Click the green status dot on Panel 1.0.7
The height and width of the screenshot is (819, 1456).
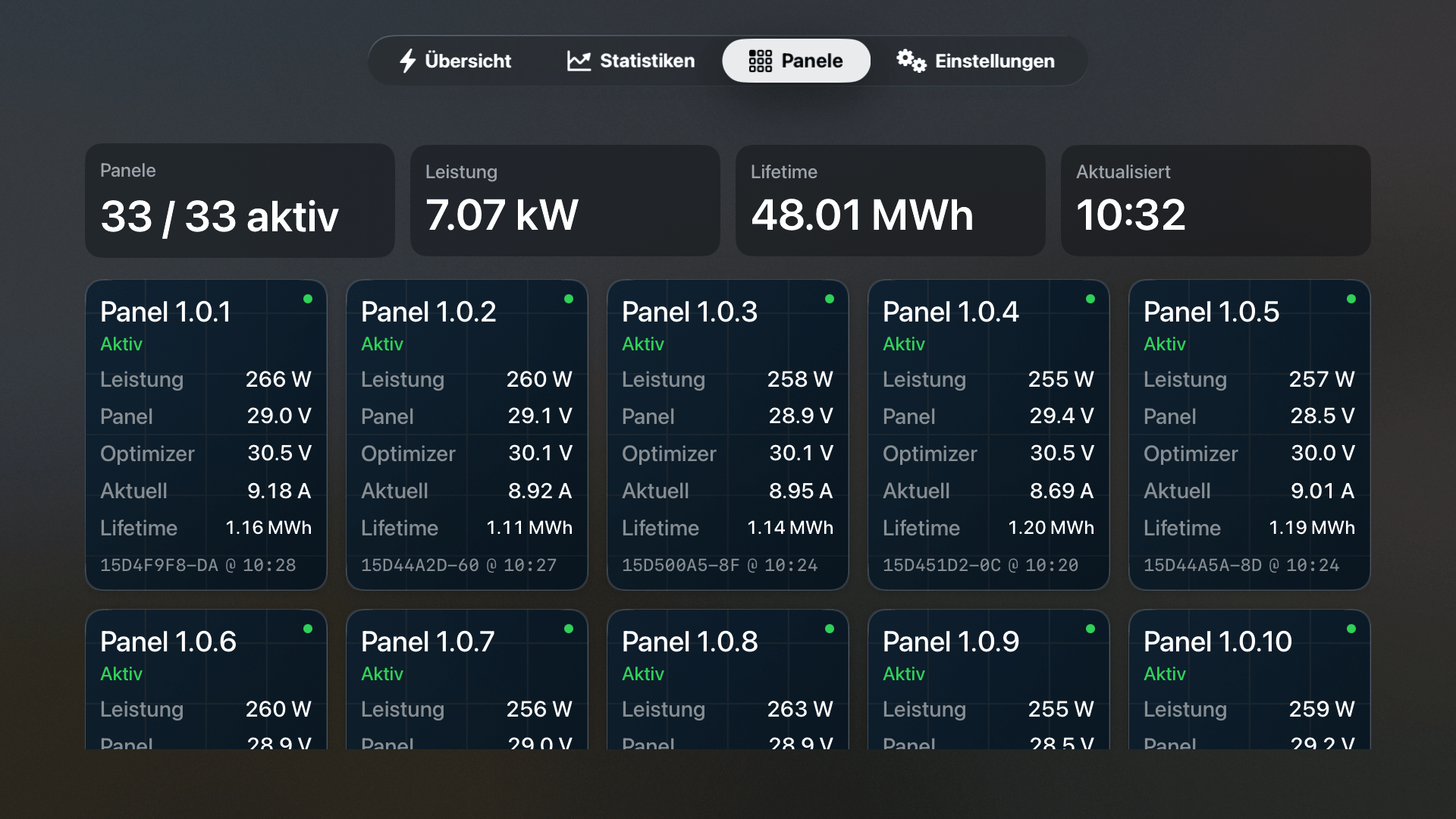(569, 629)
